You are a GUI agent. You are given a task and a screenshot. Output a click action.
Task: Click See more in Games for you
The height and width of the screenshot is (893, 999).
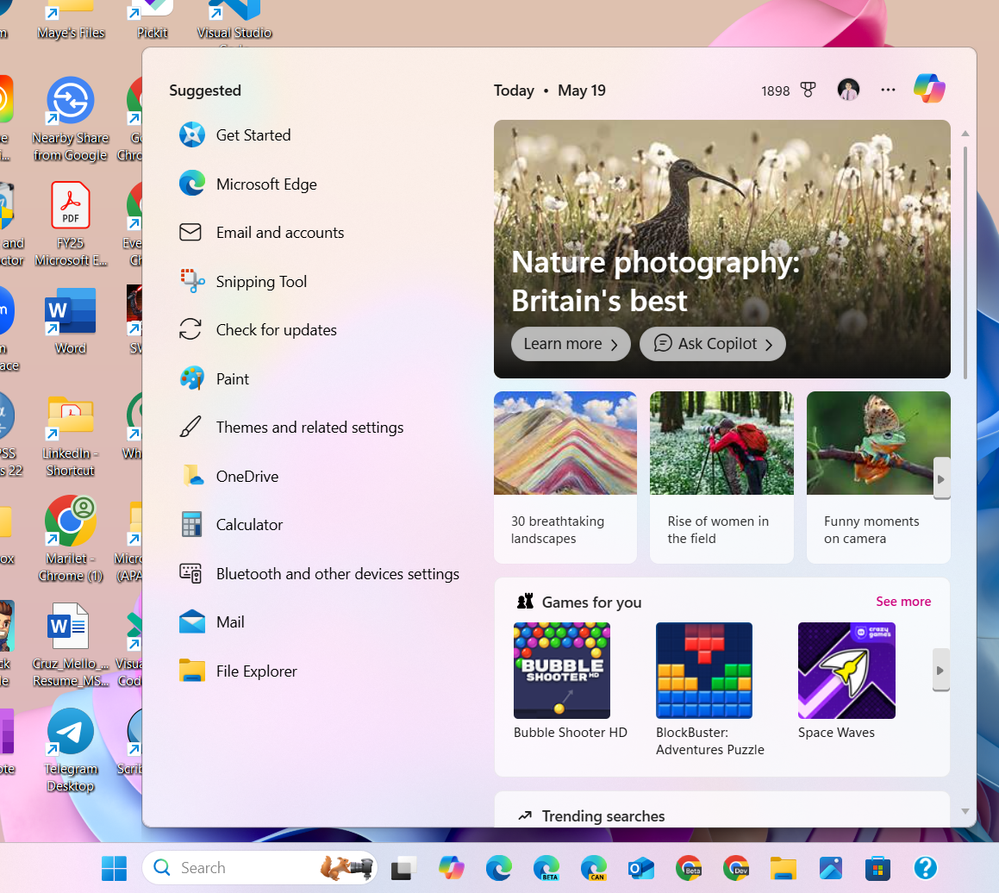(x=903, y=601)
